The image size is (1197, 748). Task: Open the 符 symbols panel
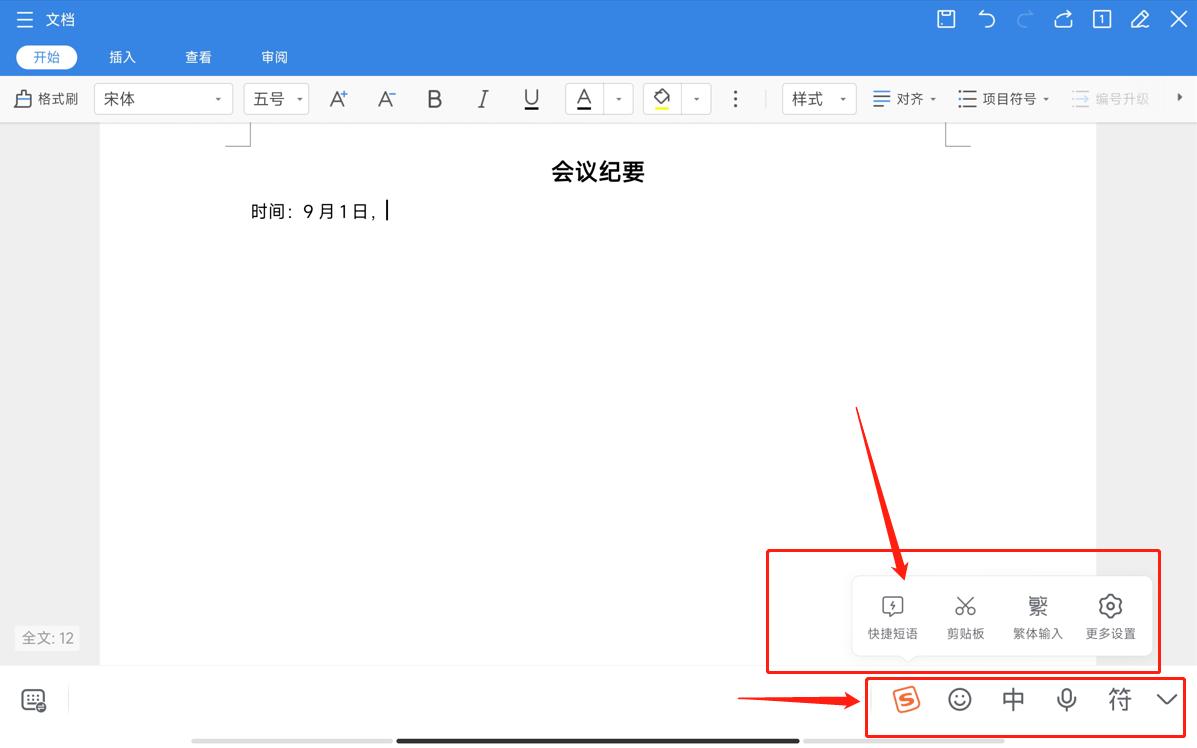point(1119,700)
